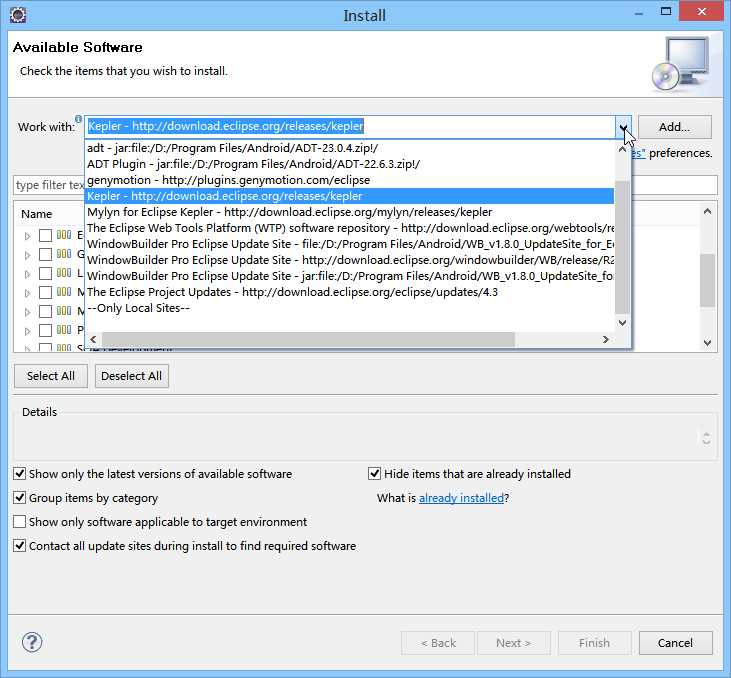
Task: Click the dropdown horizontal scrollbar thumb
Action: pyautogui.click(x=308, y=339)
